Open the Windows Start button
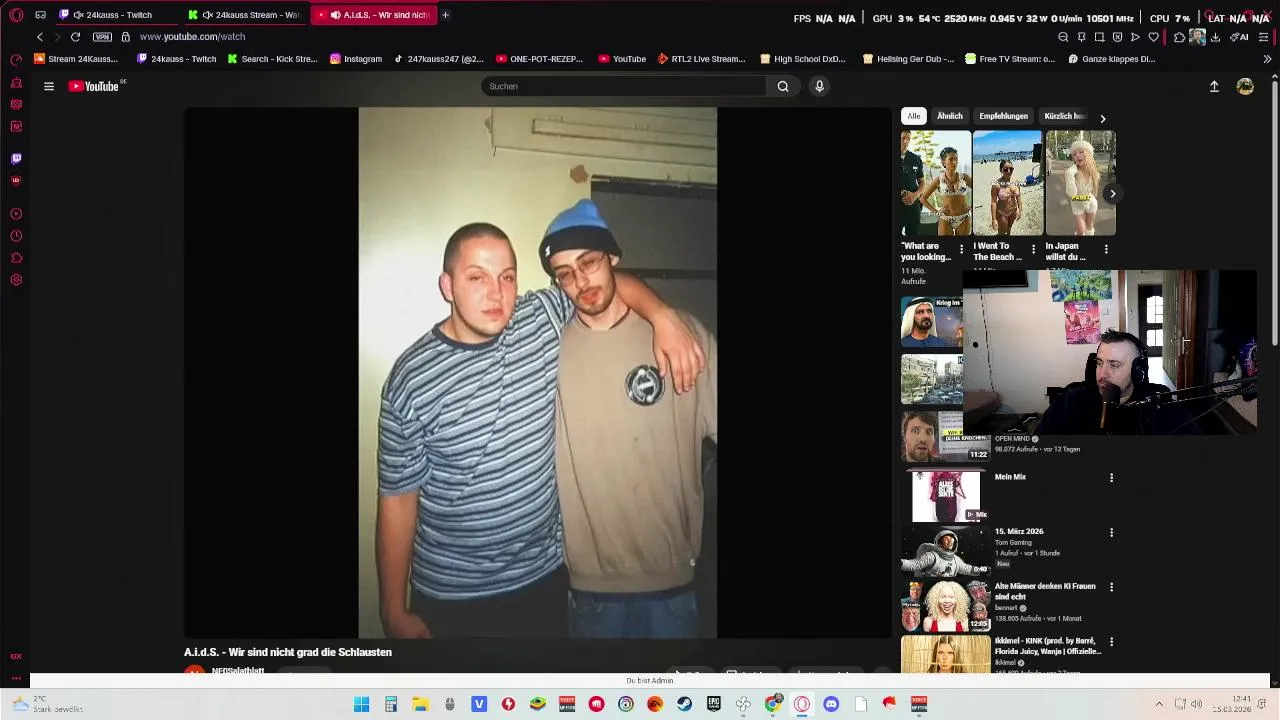Screen dimensions: 1280x720 361,704
